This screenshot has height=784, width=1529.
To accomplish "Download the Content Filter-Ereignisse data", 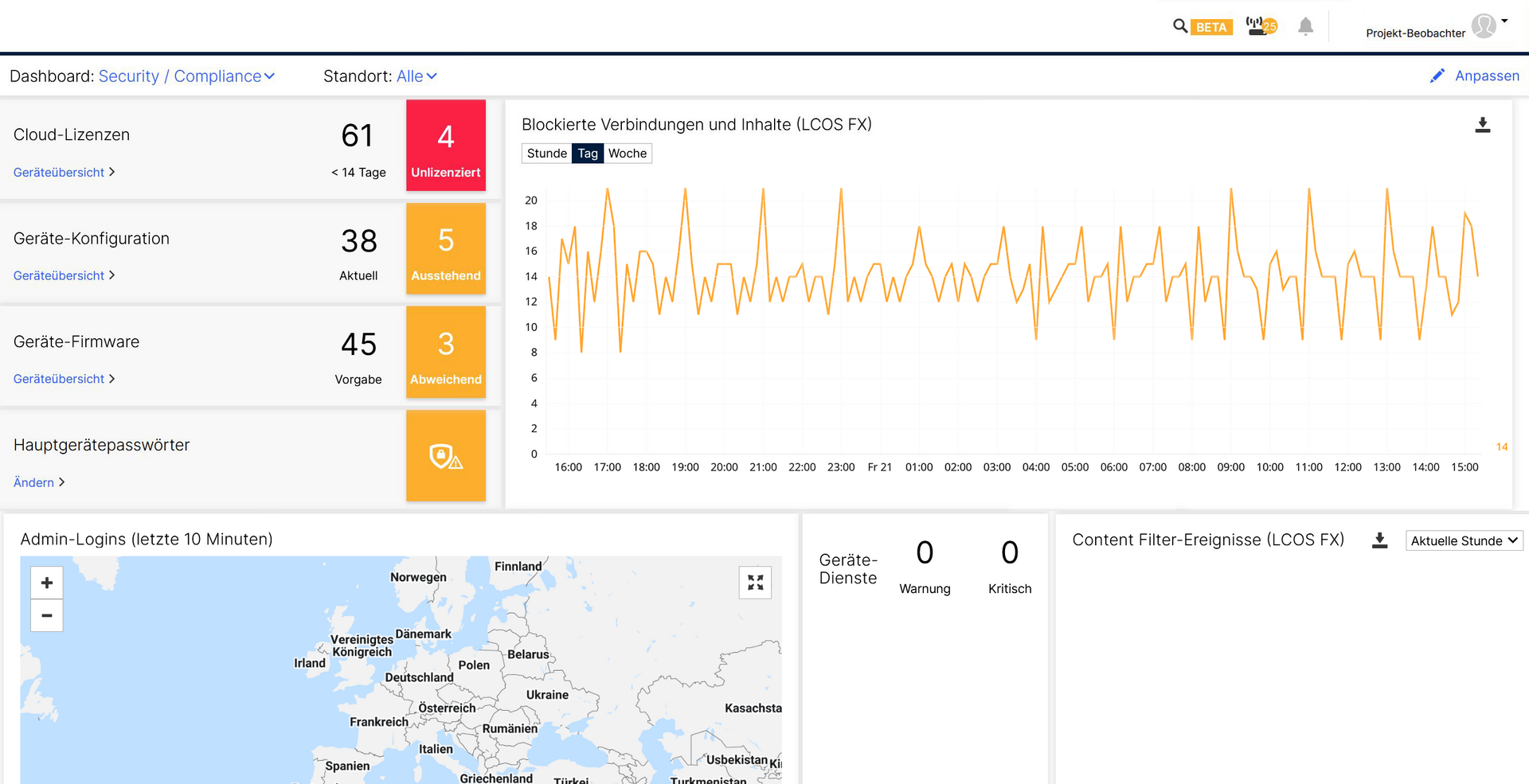I will pyautogui.click(x=1380, y=540).
